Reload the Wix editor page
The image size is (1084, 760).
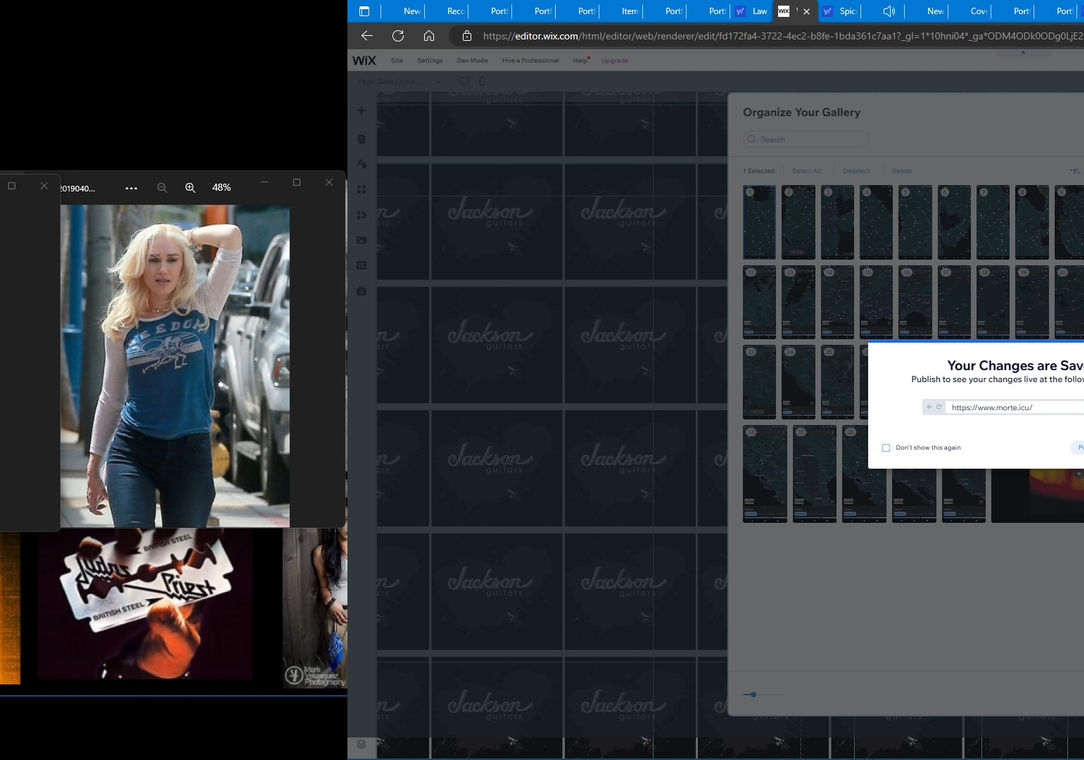point(398,36)
